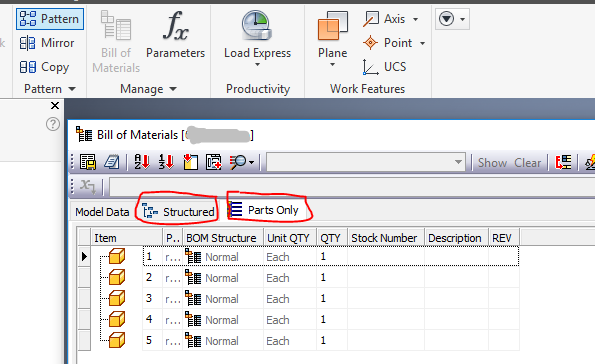Click the formula x icon beside the edit field
The width and height of the screenshot is (595, 364).
[87, 186]
